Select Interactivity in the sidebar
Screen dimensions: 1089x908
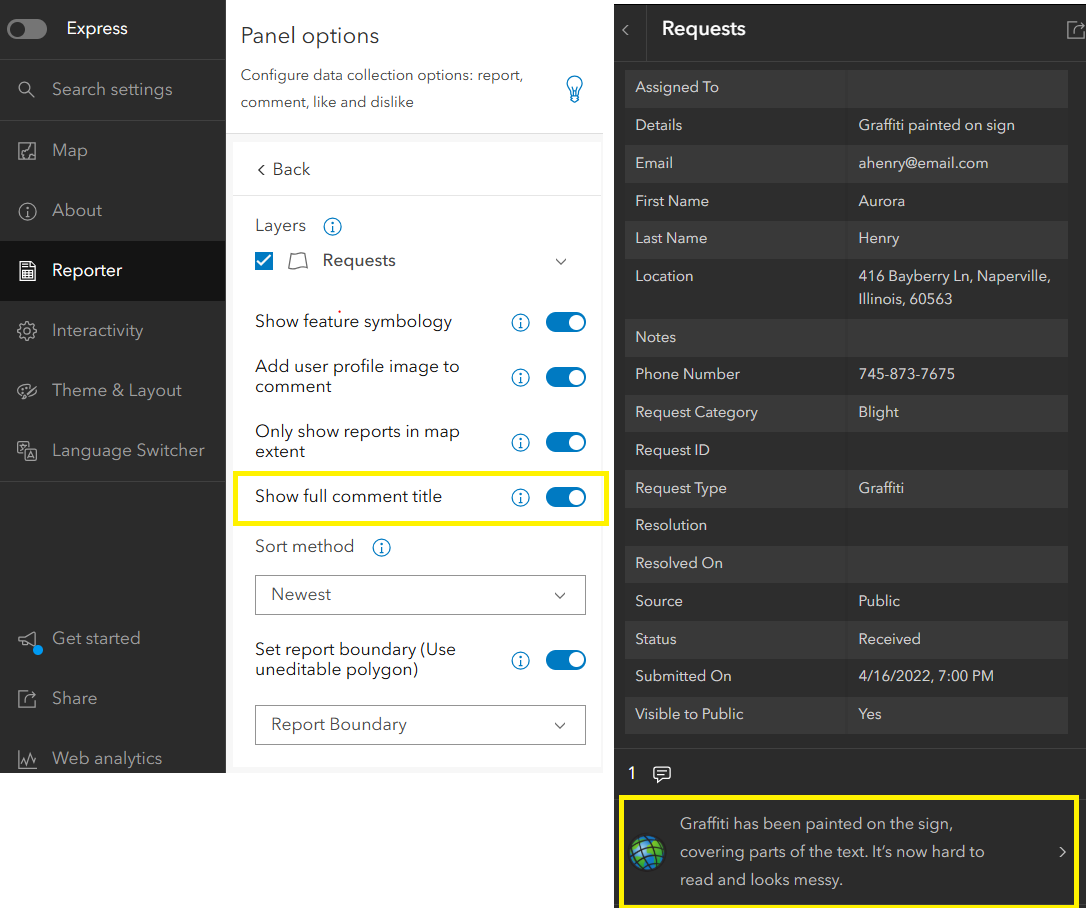(97, 331)
